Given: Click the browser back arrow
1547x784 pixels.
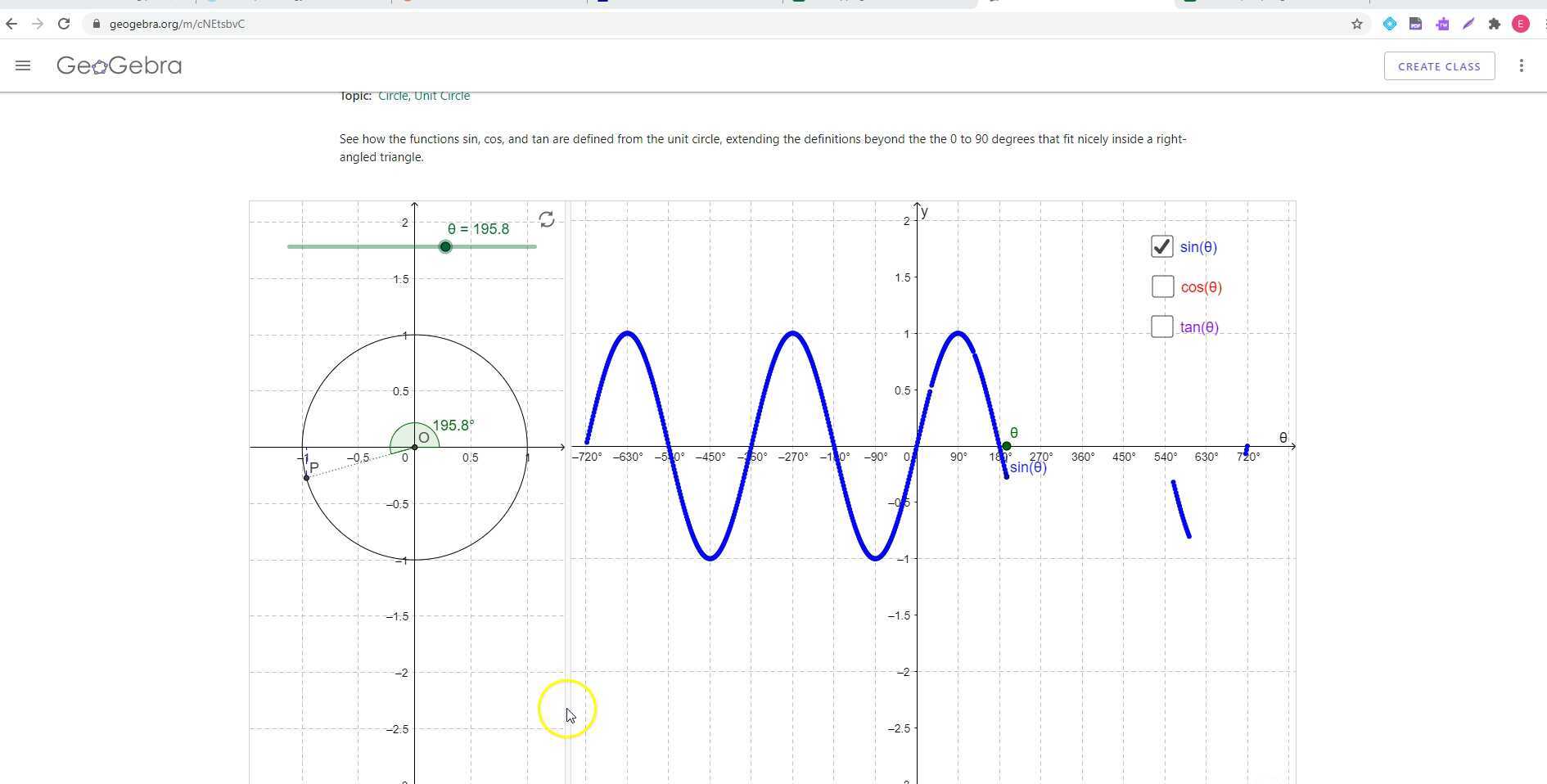Looking at the screenshot, I should (x=11, y=24).
